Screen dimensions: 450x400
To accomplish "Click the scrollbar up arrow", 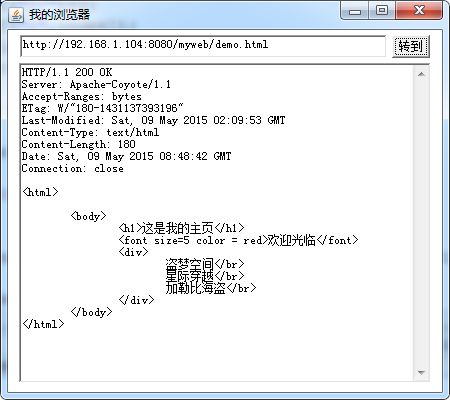I will pyautogui.click(x=421, y=74).
